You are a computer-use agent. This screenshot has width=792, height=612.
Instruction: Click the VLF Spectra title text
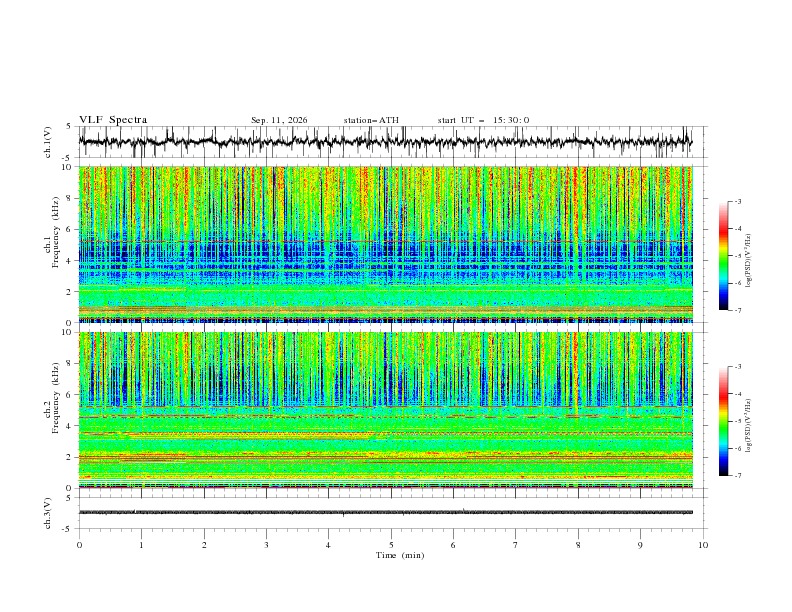(113, 120)
